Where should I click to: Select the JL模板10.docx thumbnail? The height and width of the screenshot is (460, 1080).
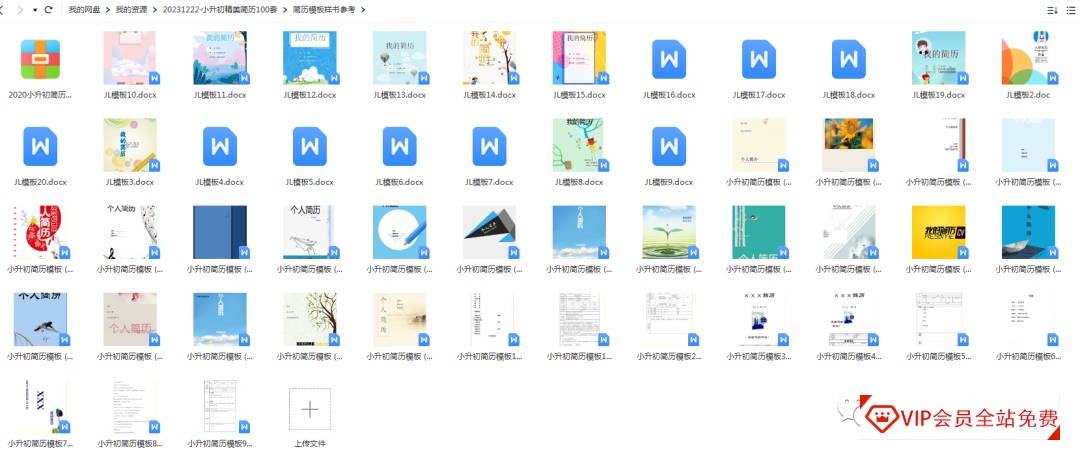tap(130, 58)
